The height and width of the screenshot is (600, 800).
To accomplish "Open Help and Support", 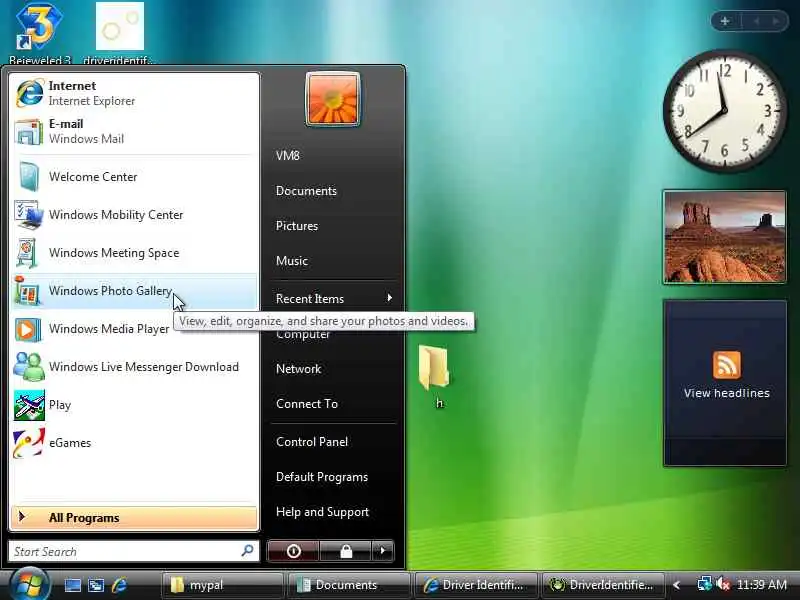I will pyautogui.click(x=333, y=512).
